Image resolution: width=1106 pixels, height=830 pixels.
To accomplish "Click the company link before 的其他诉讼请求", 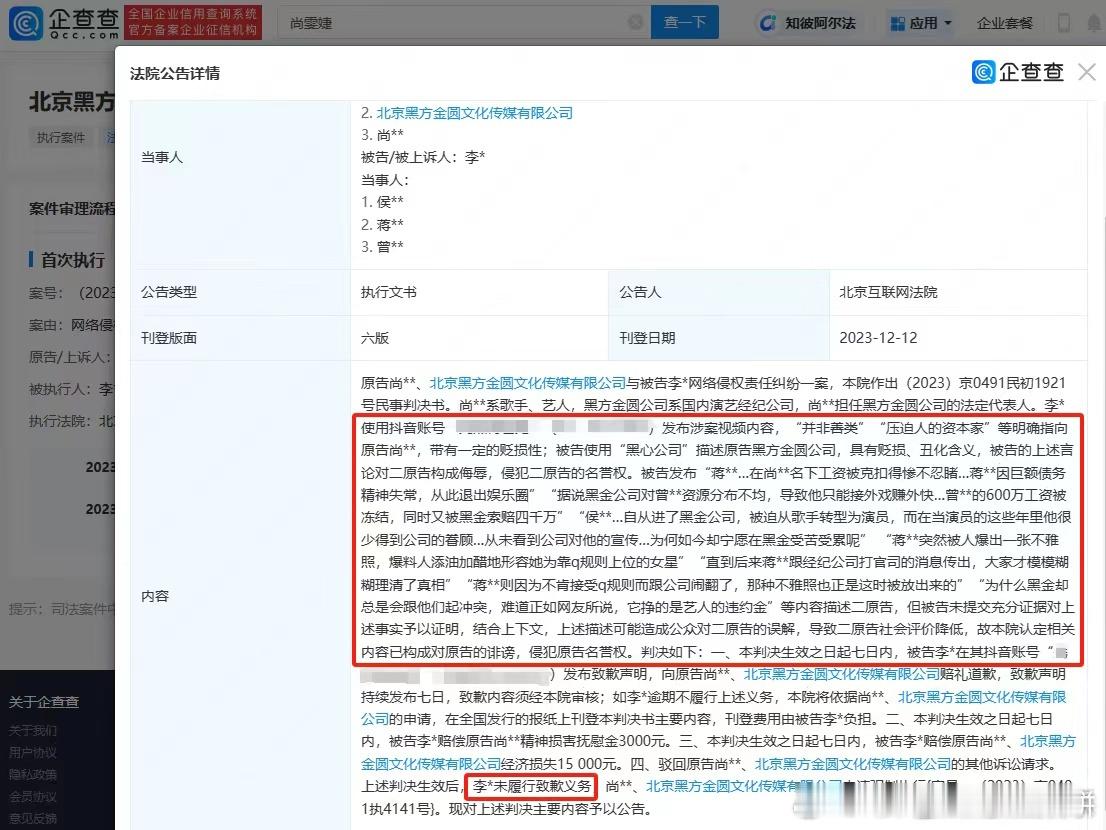I will (853, 764).
